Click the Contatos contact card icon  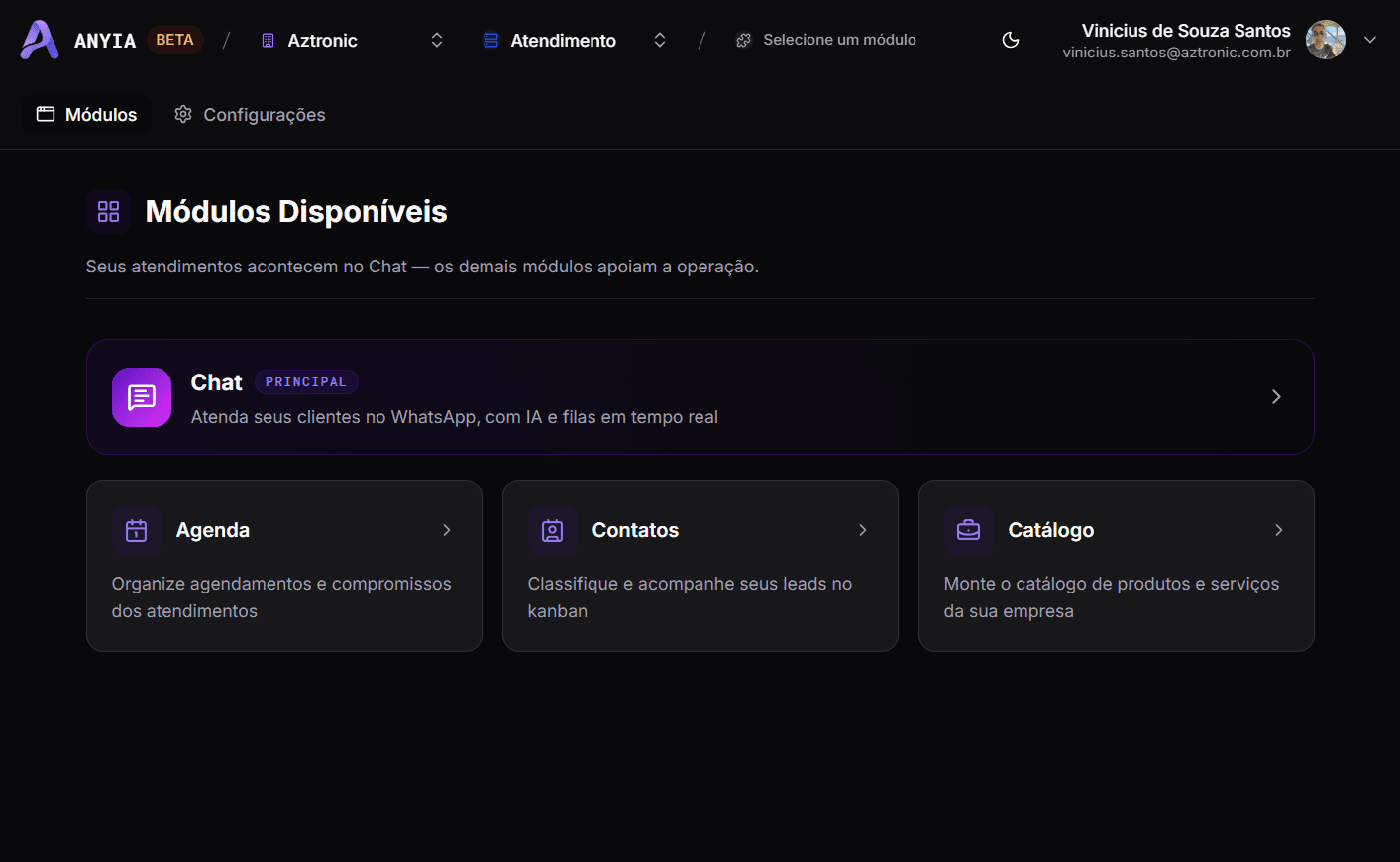click(553, 530)
